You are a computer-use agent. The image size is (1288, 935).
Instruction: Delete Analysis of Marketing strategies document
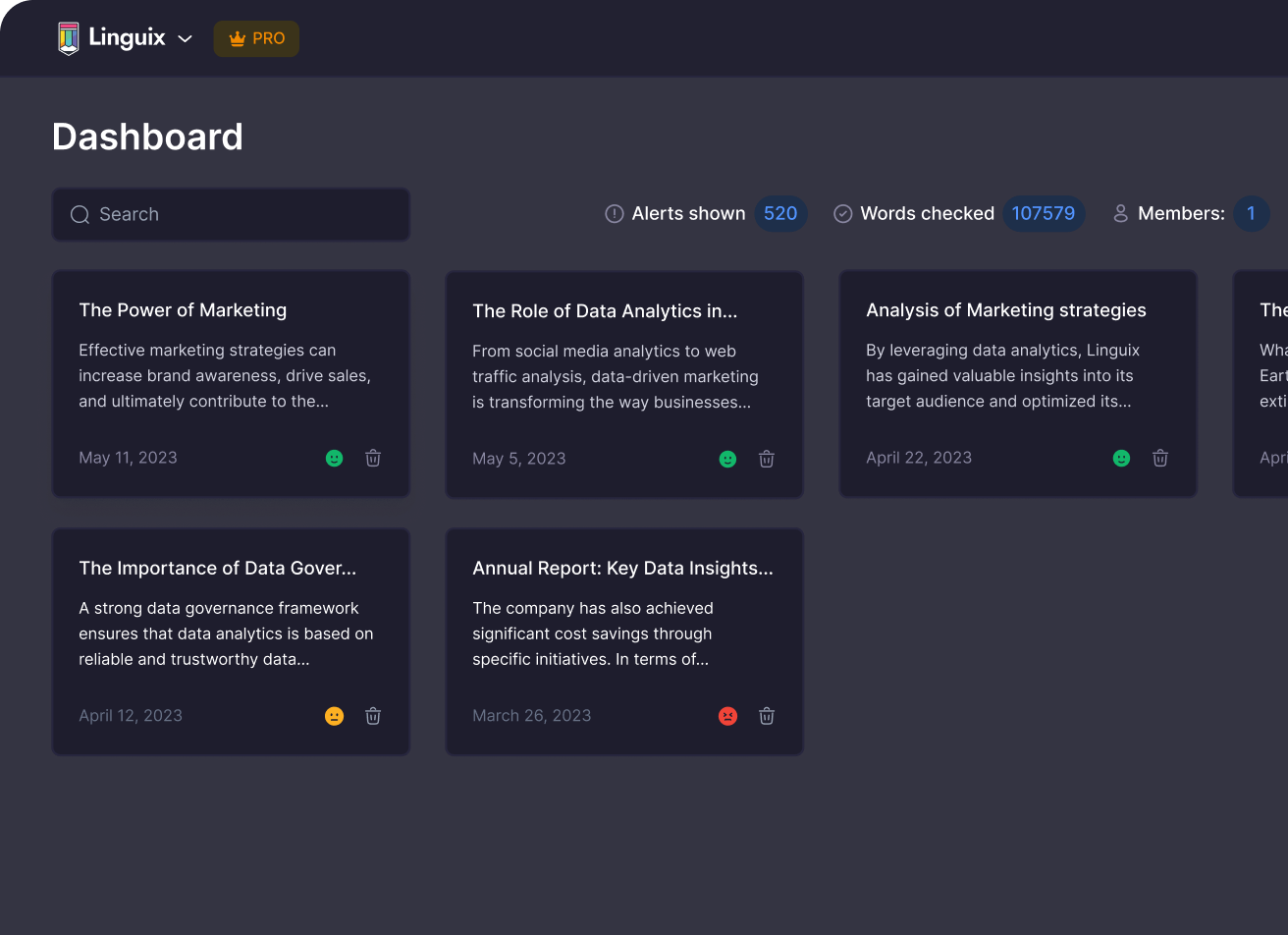(1160, 458)
